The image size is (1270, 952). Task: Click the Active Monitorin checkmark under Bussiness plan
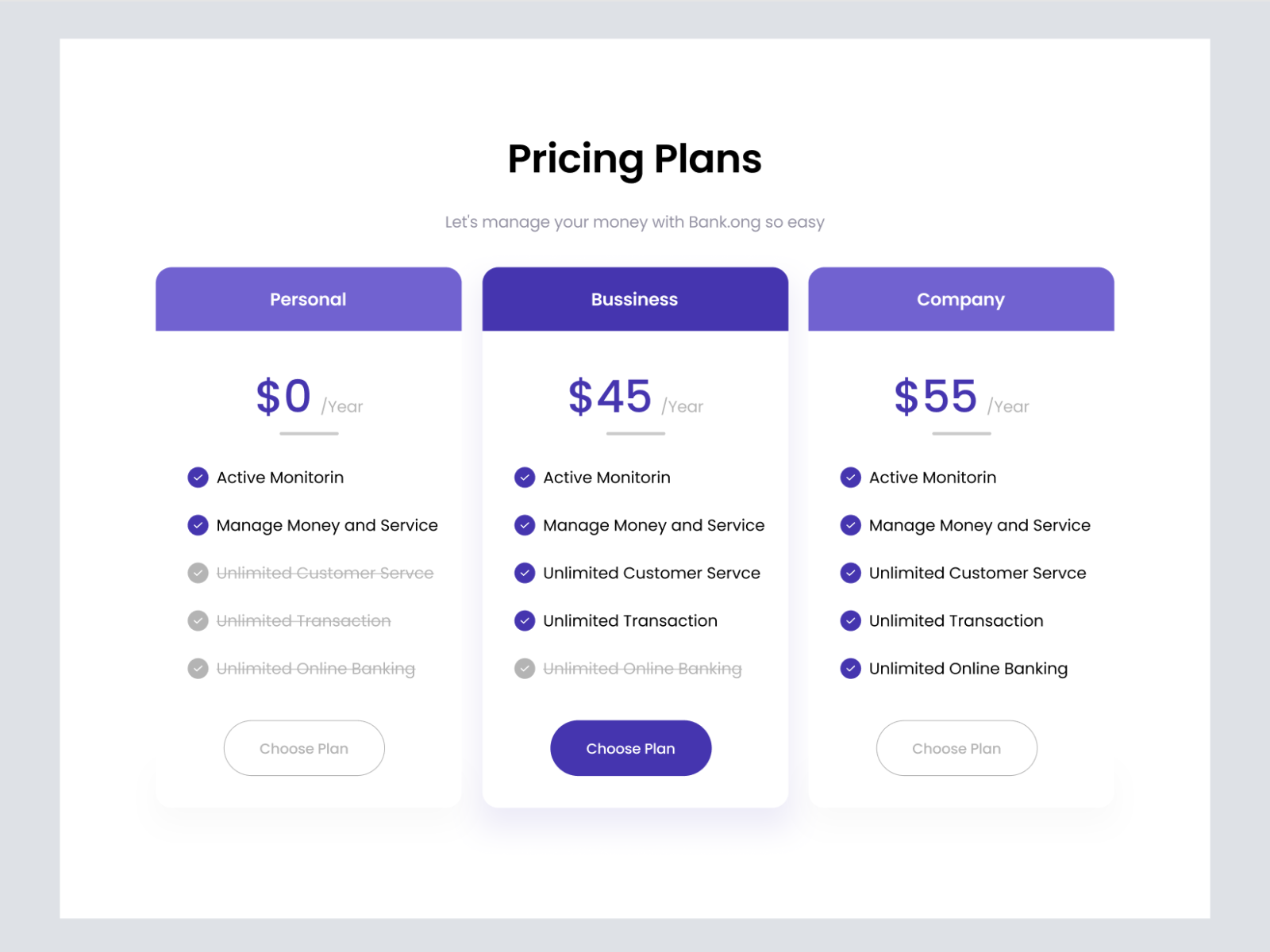tap(525, 477)
